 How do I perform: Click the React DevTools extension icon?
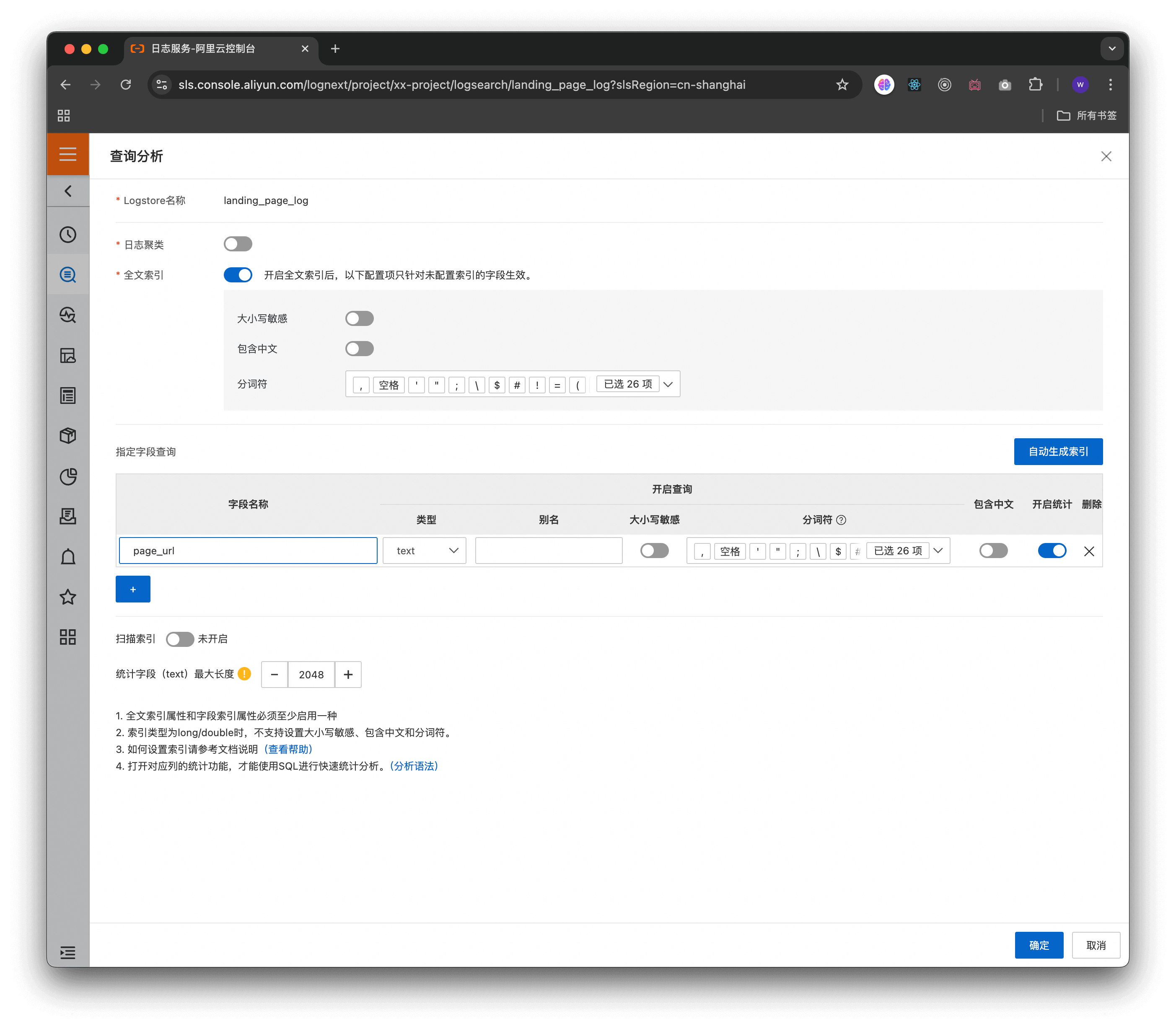914,85
